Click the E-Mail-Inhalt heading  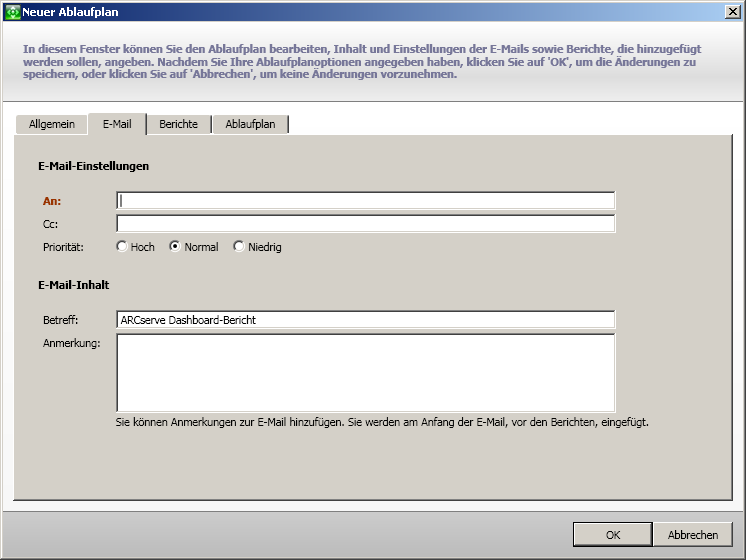(74, 285)
